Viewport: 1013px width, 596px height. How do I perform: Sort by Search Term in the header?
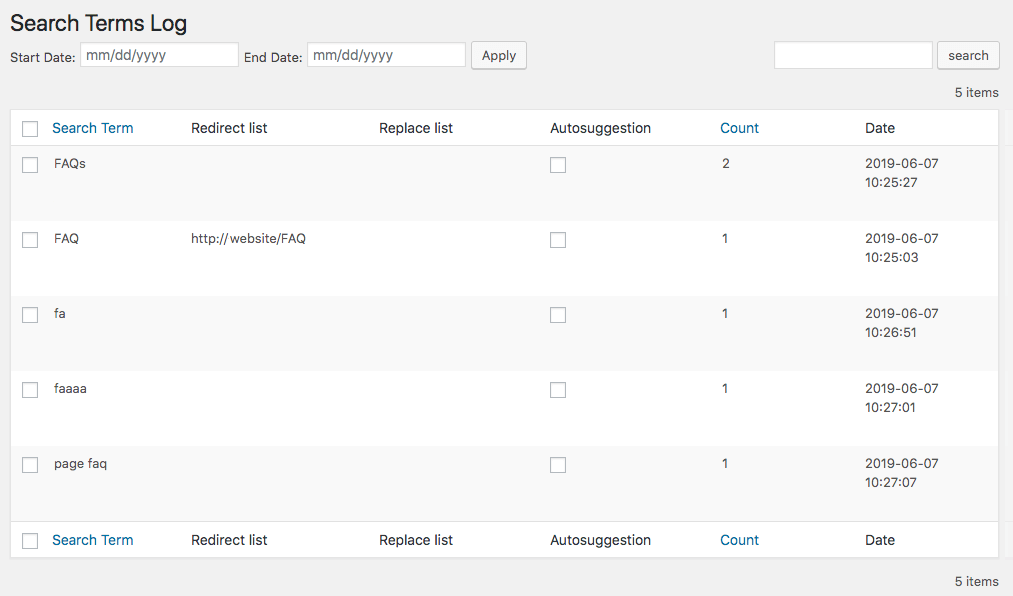(x=92, y=128)
